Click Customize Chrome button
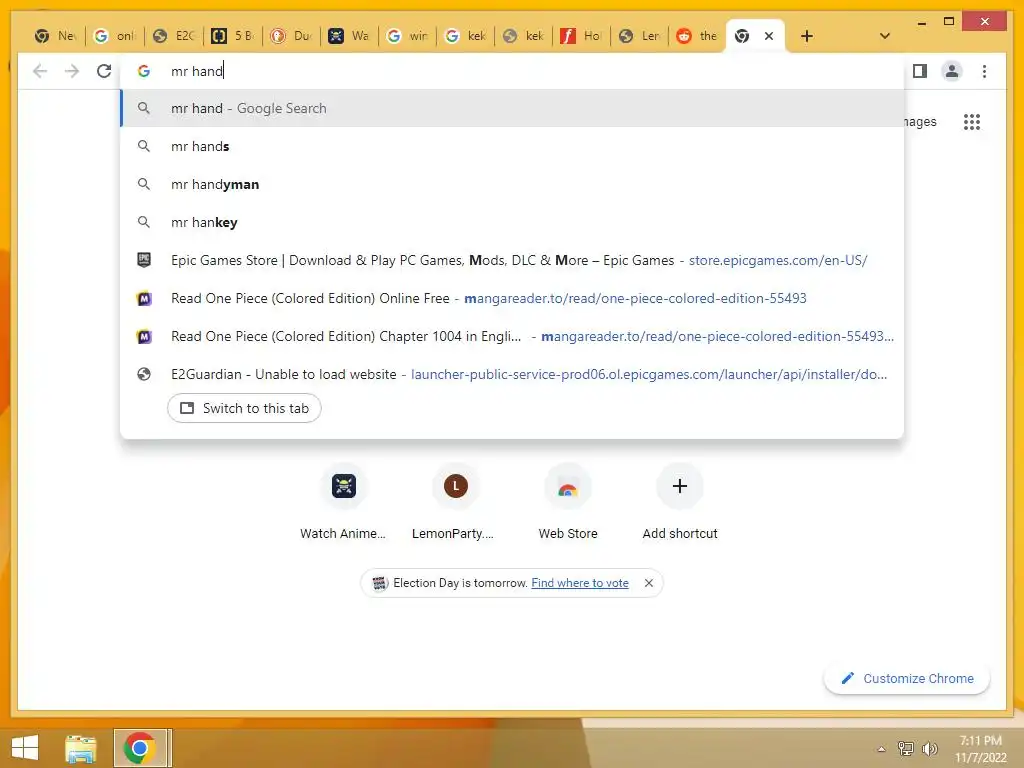This screenshot has height=768, width=1024. (907, 679)
